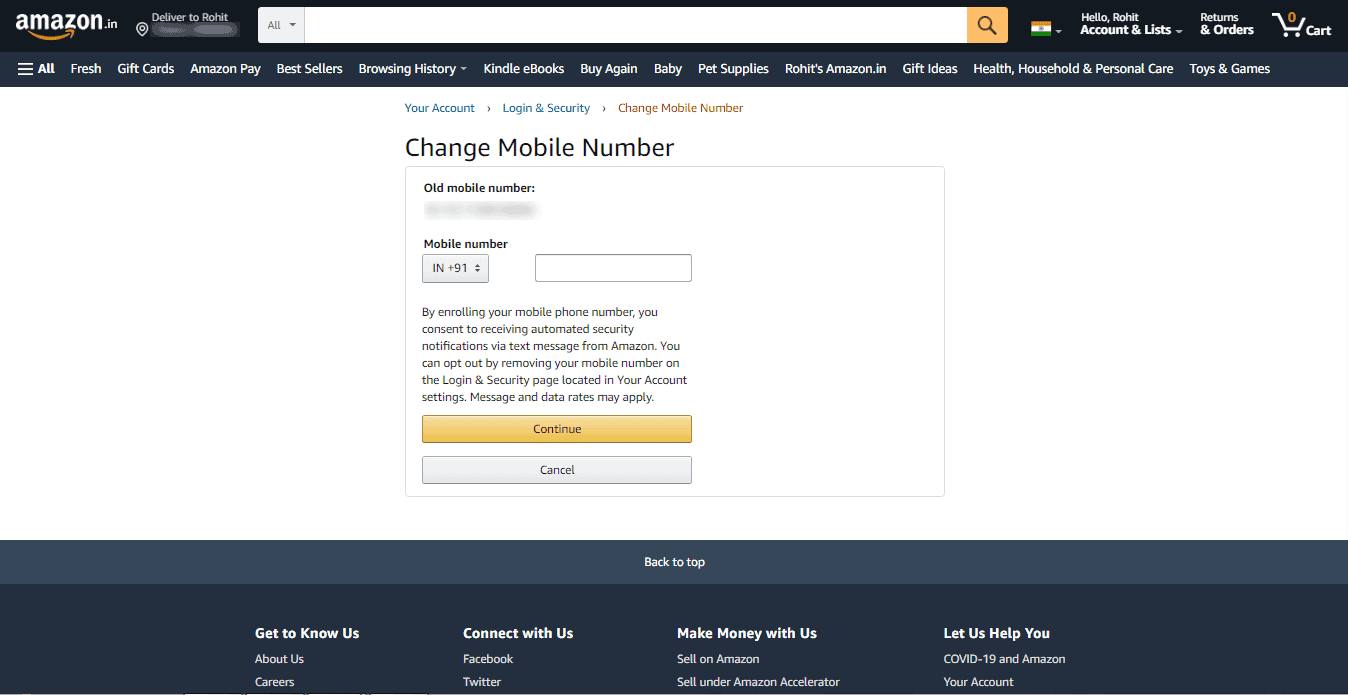Image resolution: width=1348 pixels, height=695 pixels.
Task: Select the search magnifier icon
Action: coord(986,24)
